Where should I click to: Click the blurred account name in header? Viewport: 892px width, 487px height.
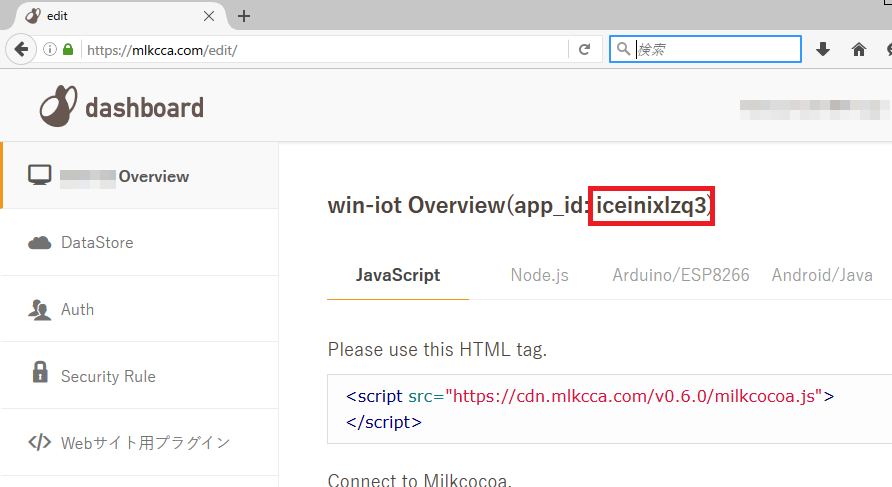[813, 109]
